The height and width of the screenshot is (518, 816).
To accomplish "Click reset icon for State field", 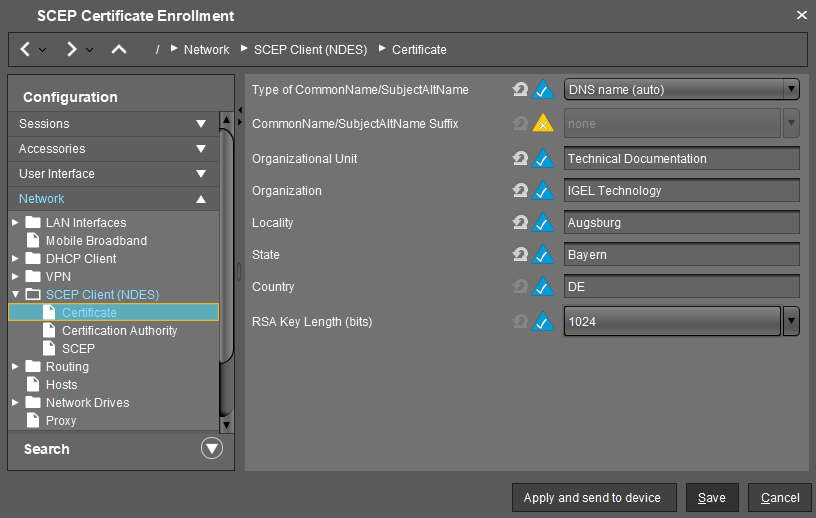I will (x=520, y=255).
